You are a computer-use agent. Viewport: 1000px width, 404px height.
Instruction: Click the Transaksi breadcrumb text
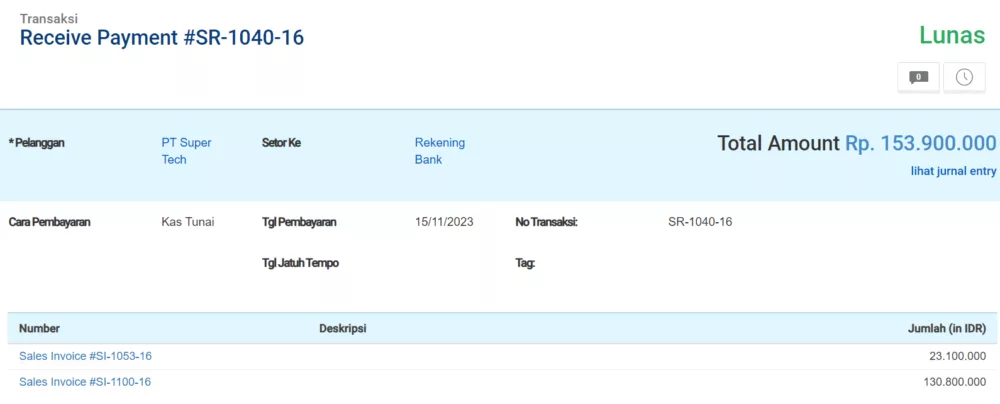click(x=48, y=19)
